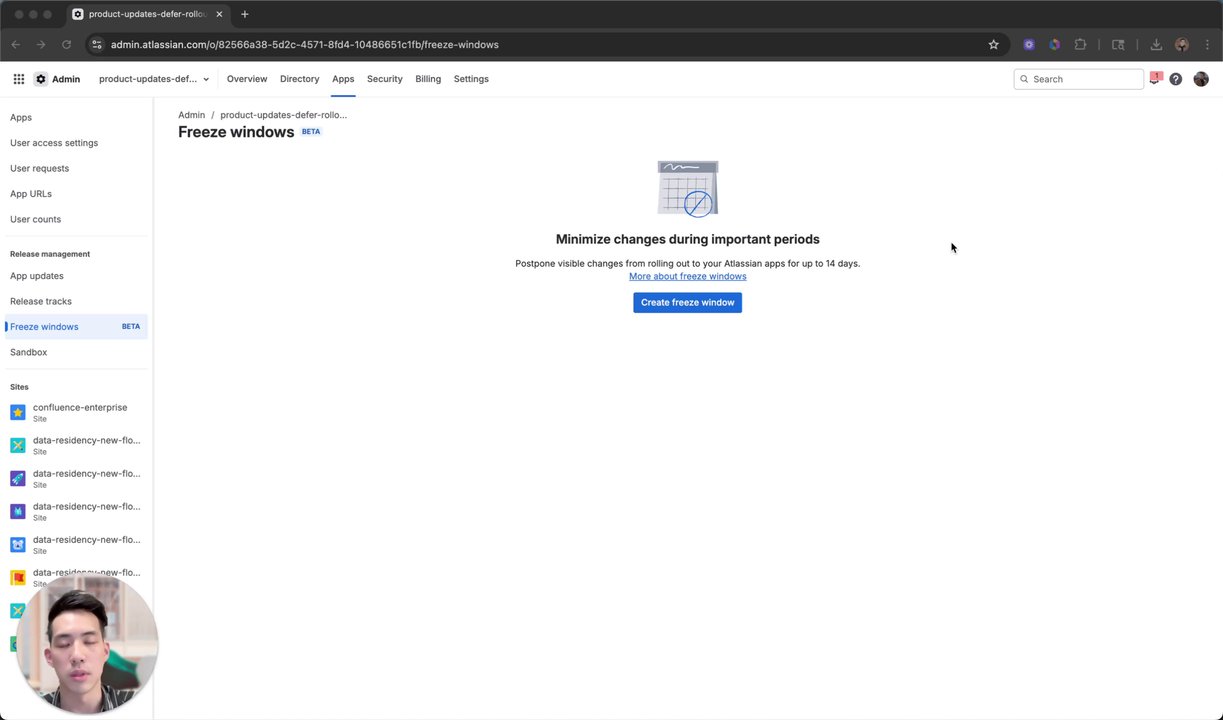This screenshot has width=1223, height=720.
Task: Click the purple rocket site icon
Action: click(18, 478)
